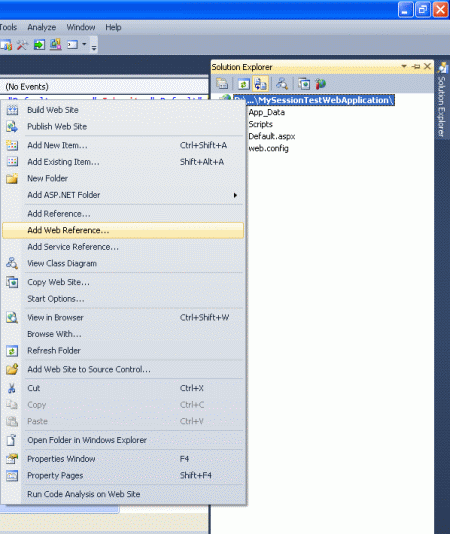Image resolution: width=450 pixels, height=534 pixels.
Task: Click the Cut scissors icon
Action: pos(12,388)
